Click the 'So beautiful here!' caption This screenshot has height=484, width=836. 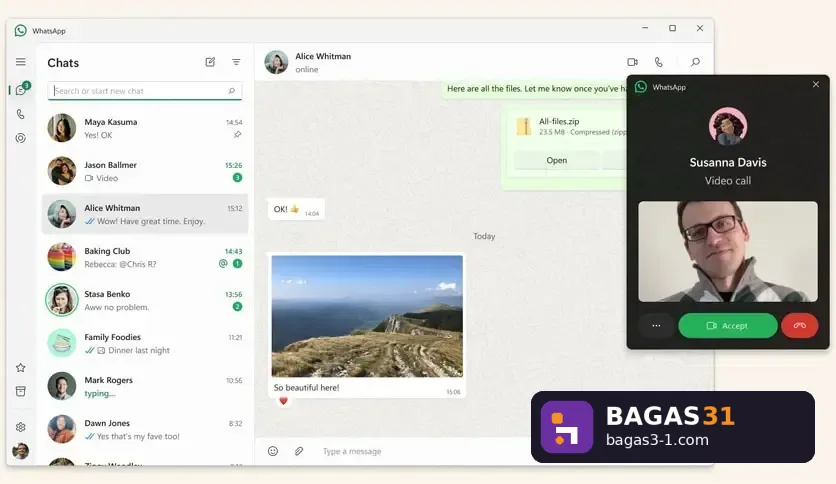pos(307,388)
